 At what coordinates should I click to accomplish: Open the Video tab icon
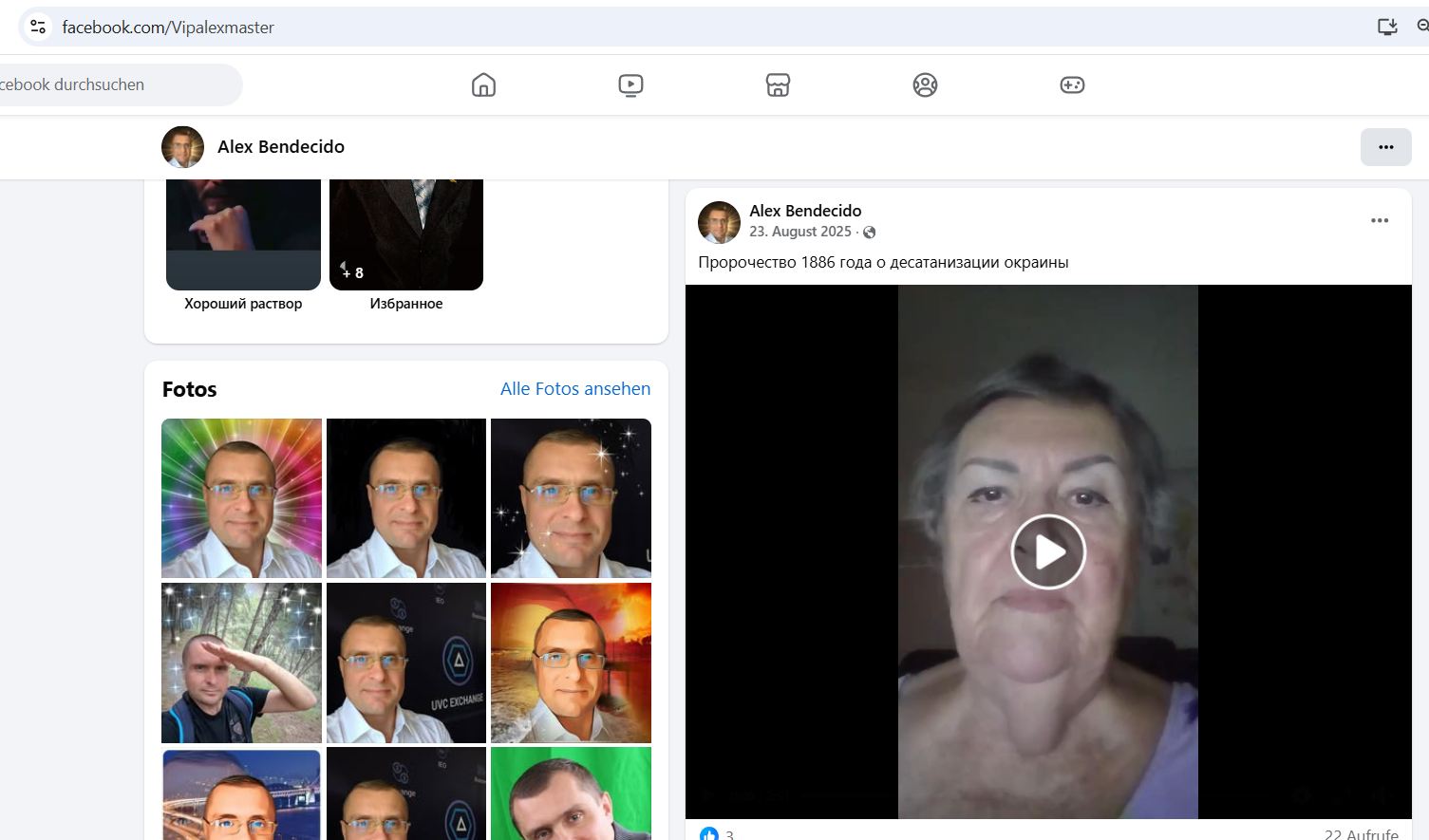coord(630,85)
